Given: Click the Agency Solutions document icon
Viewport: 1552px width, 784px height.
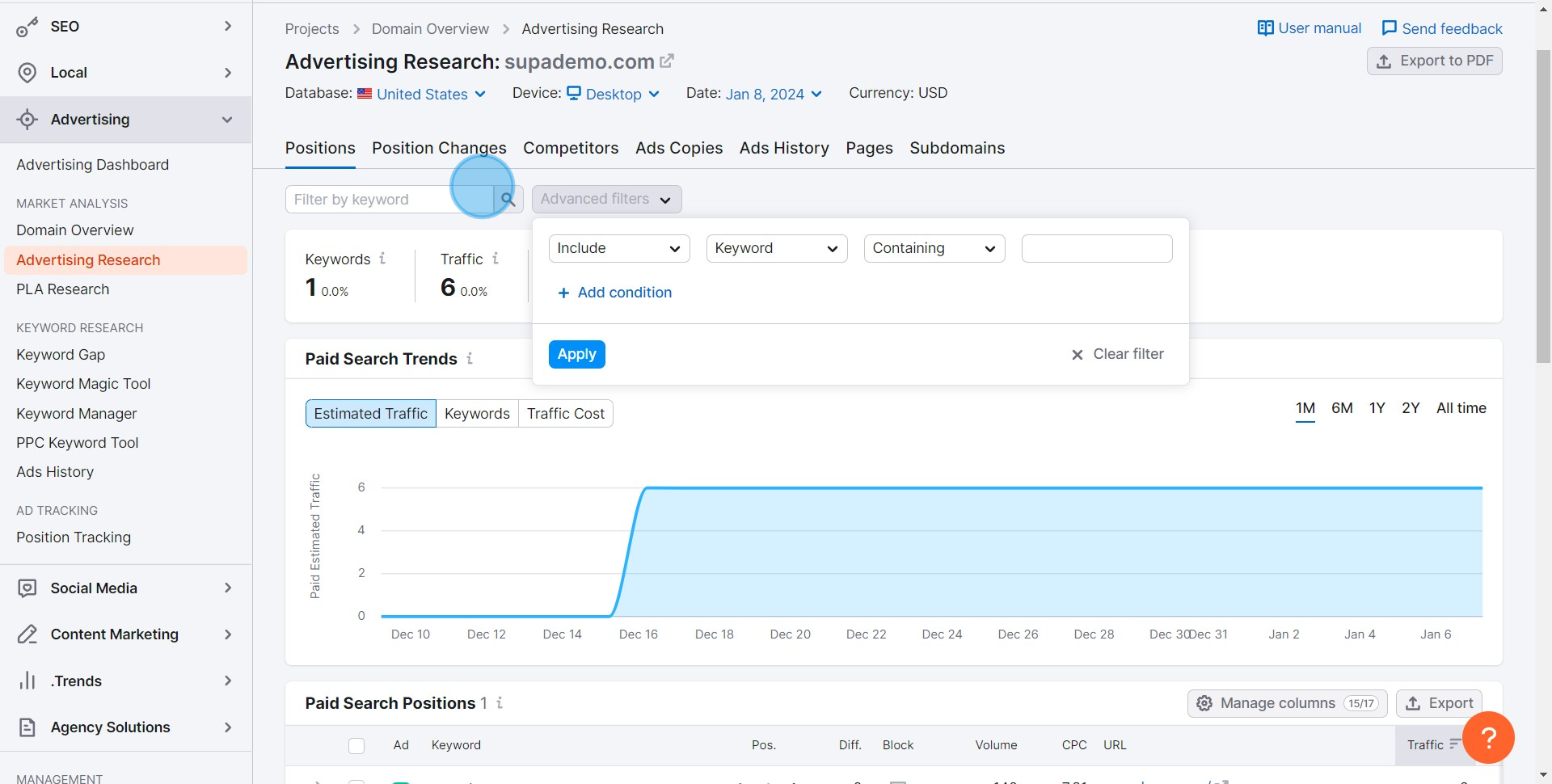Looking at the screenshot, I should [27, 727].
